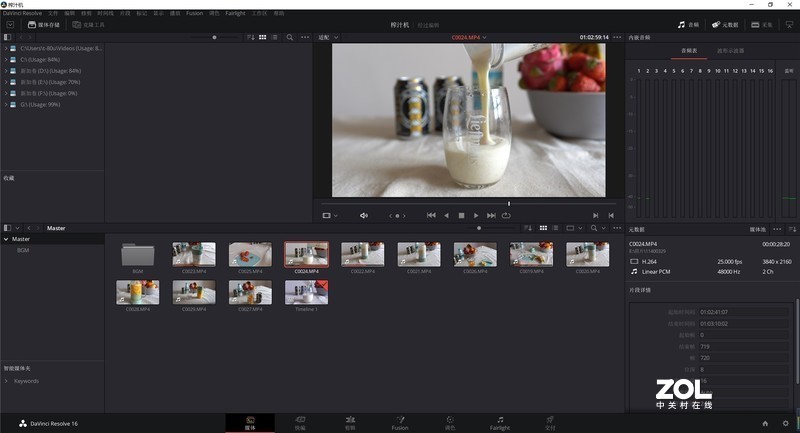Go to project manager home icon
Screen dimensions: 800x433
tap(765, 423)
